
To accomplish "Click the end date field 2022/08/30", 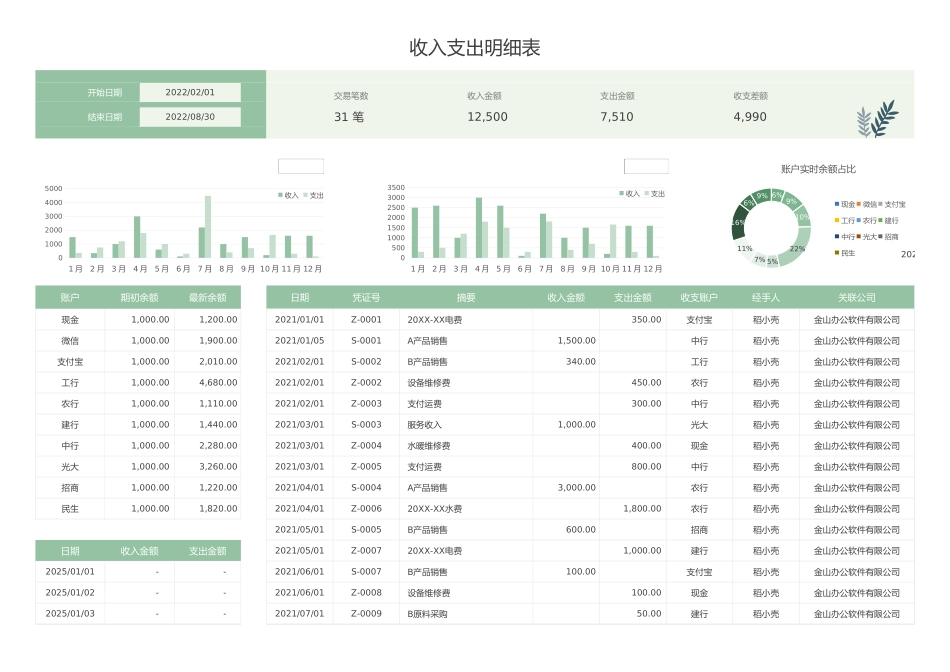I will (x=190, y=117).
